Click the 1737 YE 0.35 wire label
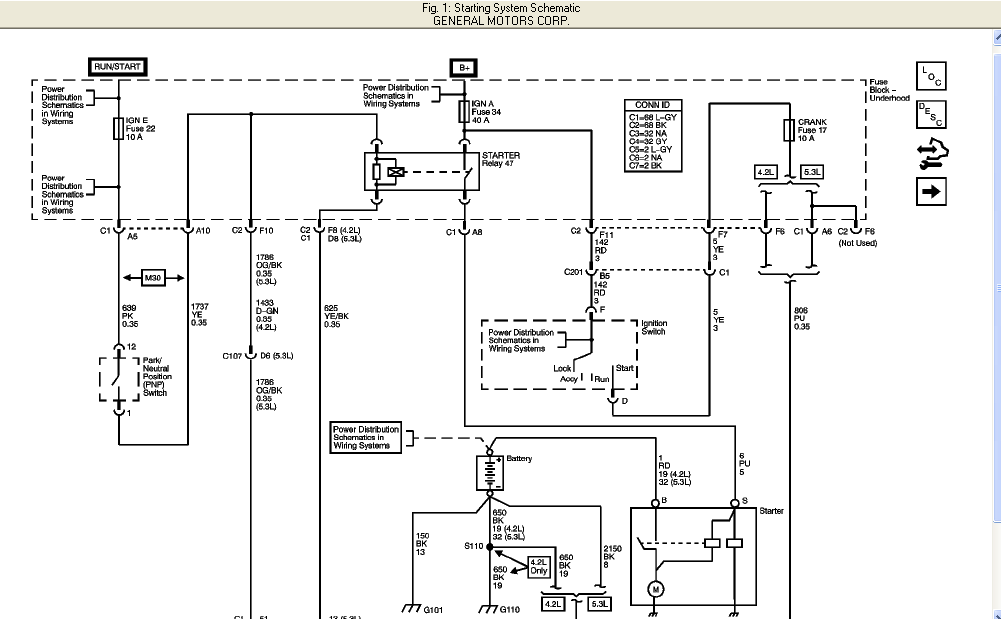1001x619 pixels. tap(200, 315)
